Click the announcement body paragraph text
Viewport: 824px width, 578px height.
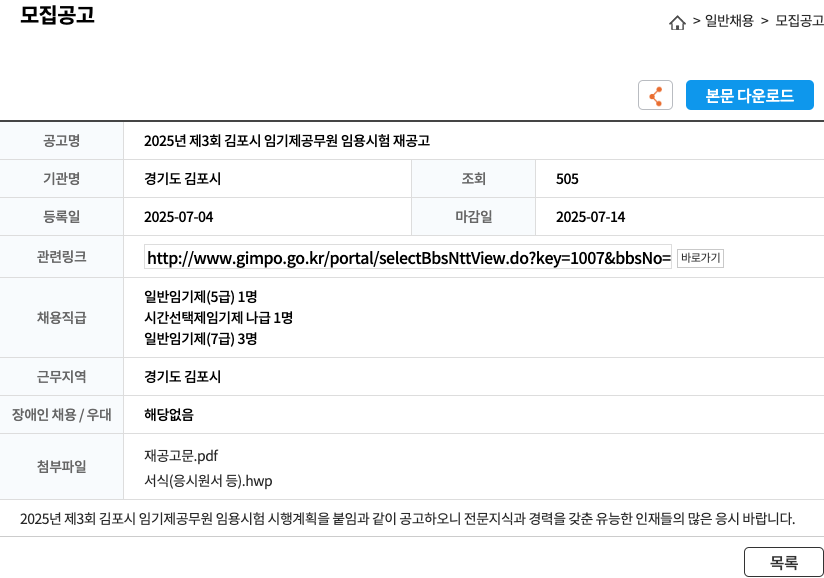(407, 519)
